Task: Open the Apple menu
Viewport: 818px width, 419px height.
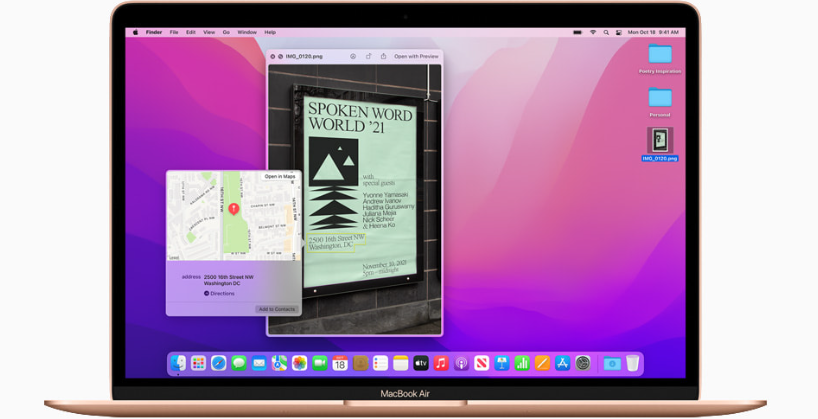Action: (136, 32)
